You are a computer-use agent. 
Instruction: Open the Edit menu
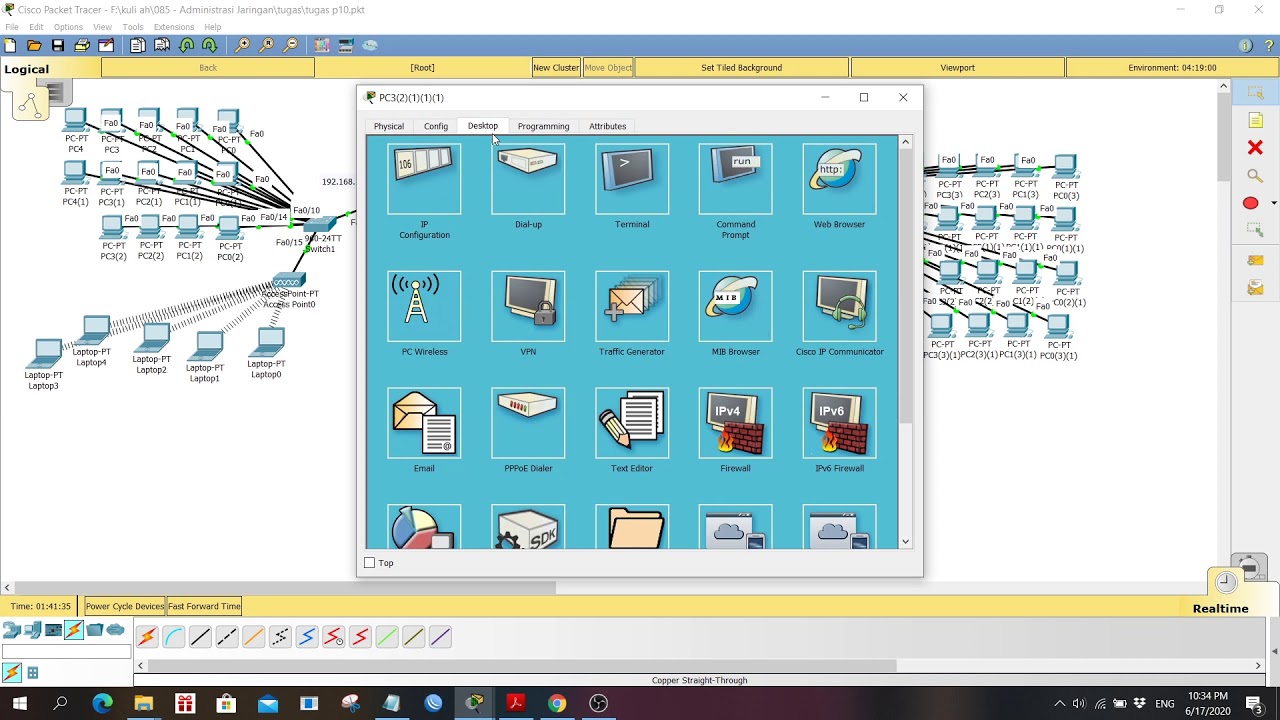37,27
